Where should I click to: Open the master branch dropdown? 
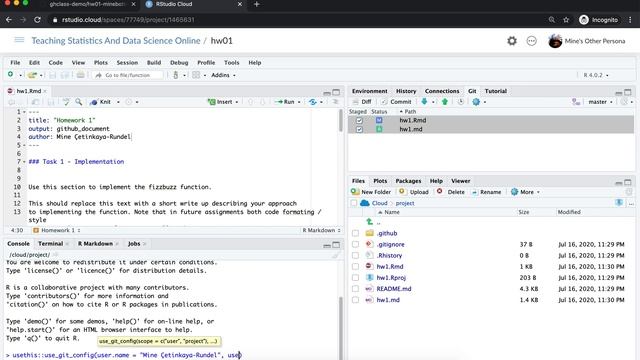600,102
